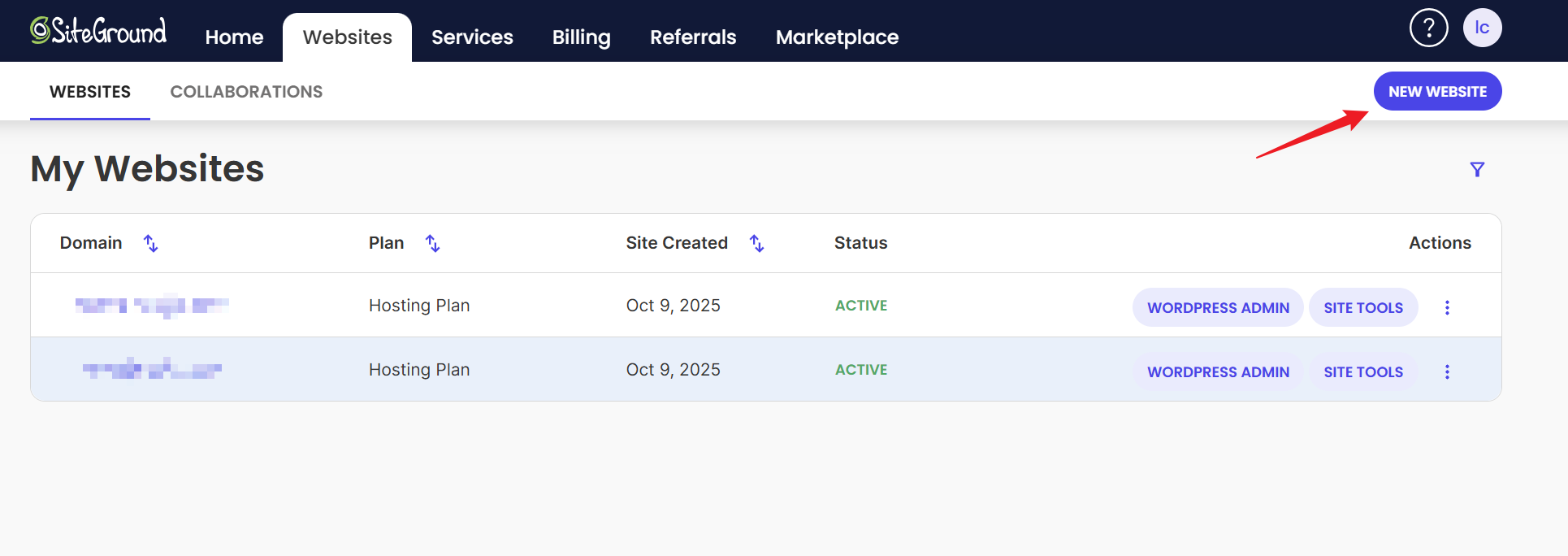Screen dimensions: 1568x556
Task: Open WordPress Admin for the first website
Action: click(1218, 307)
